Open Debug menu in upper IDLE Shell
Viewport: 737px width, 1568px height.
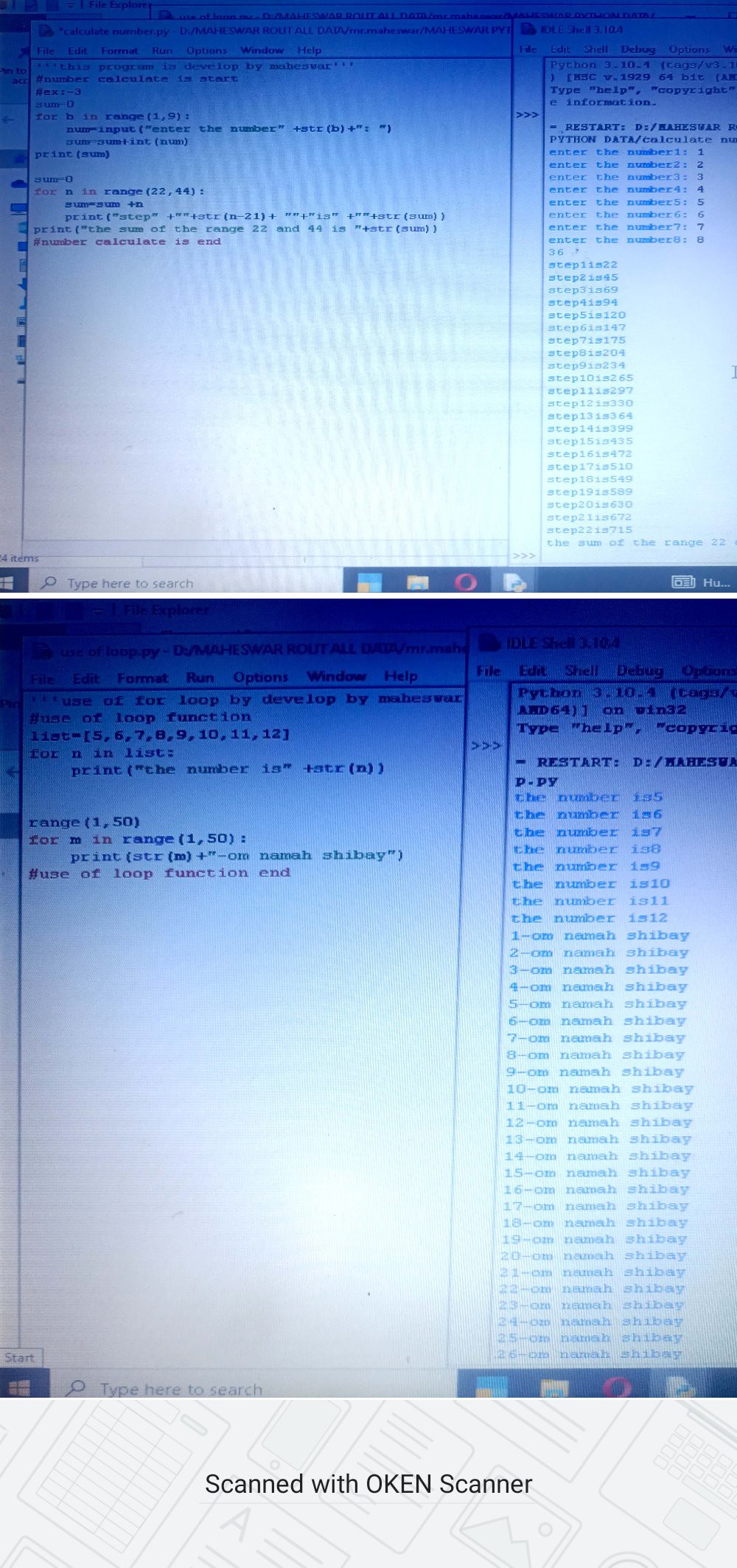coord(638,49)
